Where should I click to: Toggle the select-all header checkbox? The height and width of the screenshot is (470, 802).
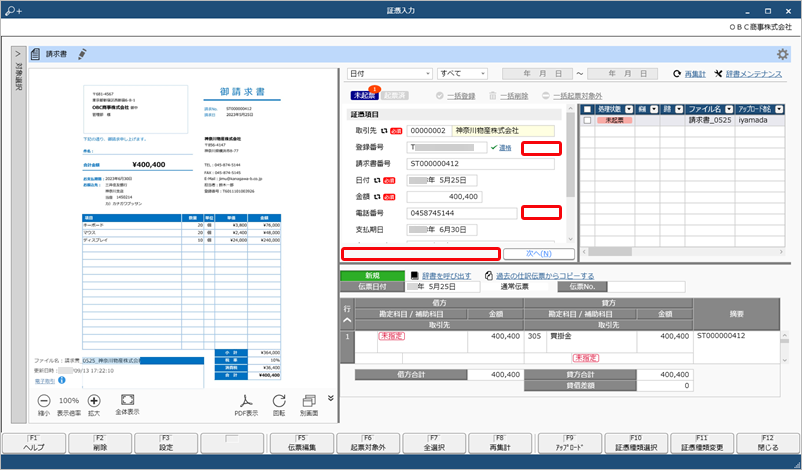[587, 109]
